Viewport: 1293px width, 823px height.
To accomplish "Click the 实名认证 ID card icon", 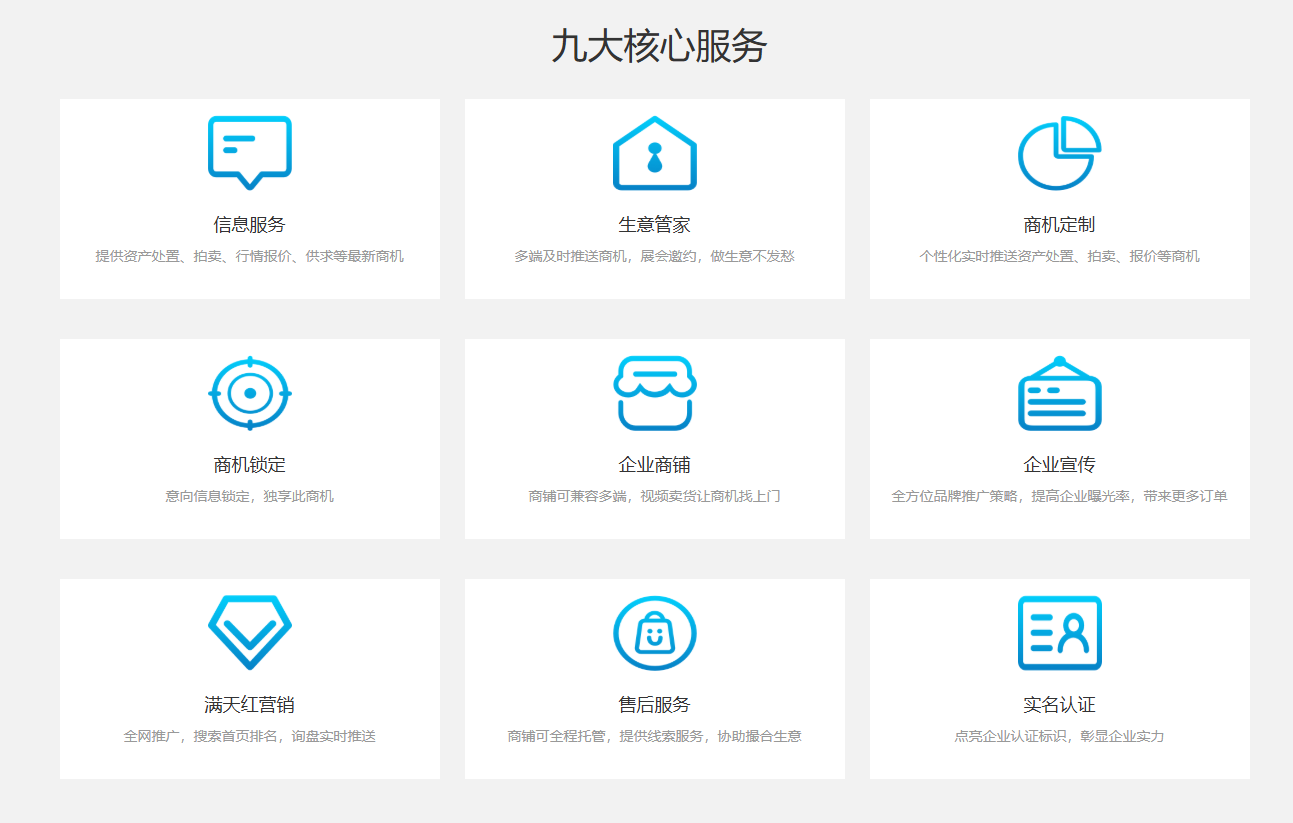I will click(x=1059, y=633).
